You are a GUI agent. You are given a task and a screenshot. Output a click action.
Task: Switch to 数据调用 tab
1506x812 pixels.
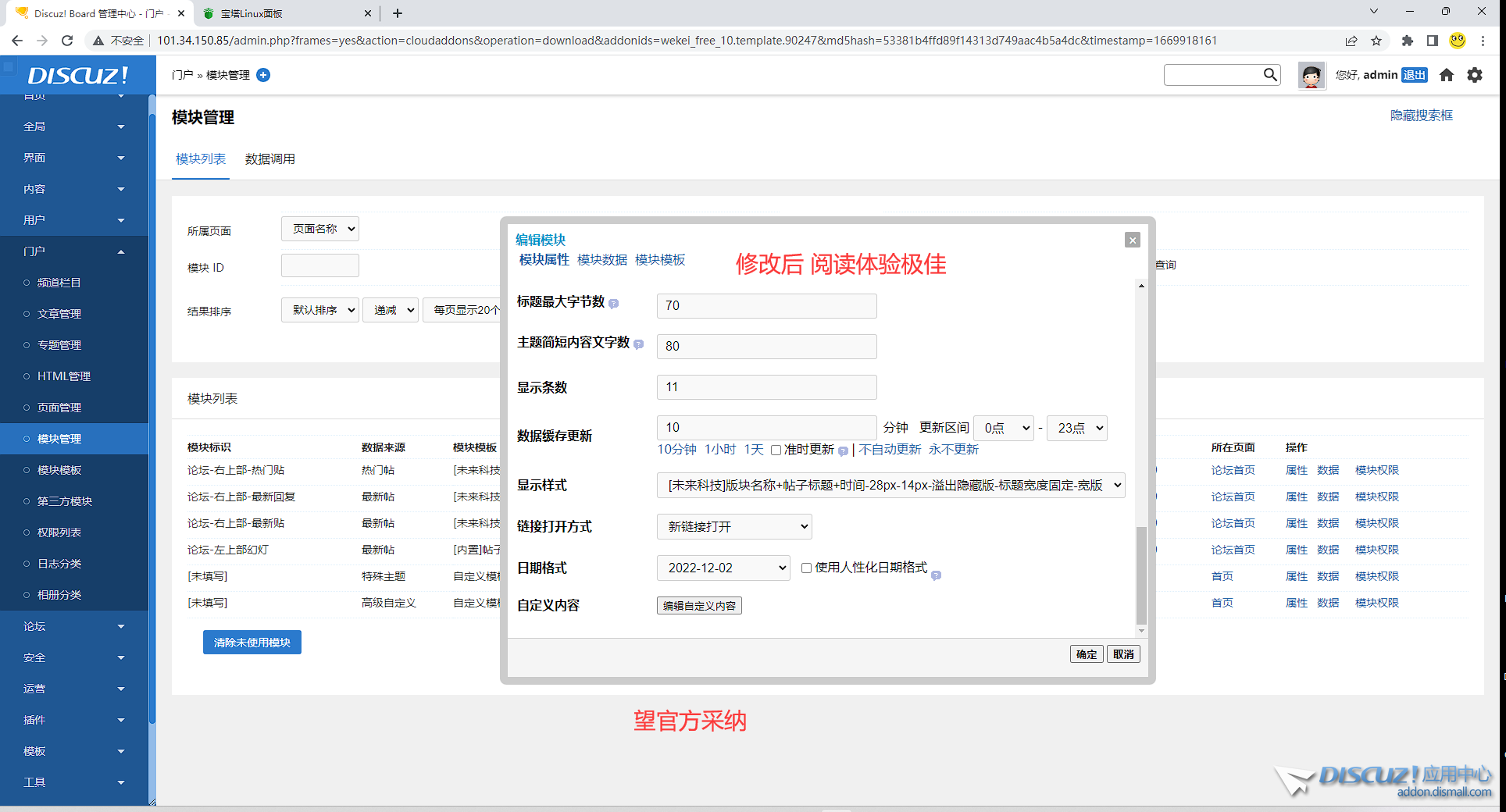[x=269, y=158]
